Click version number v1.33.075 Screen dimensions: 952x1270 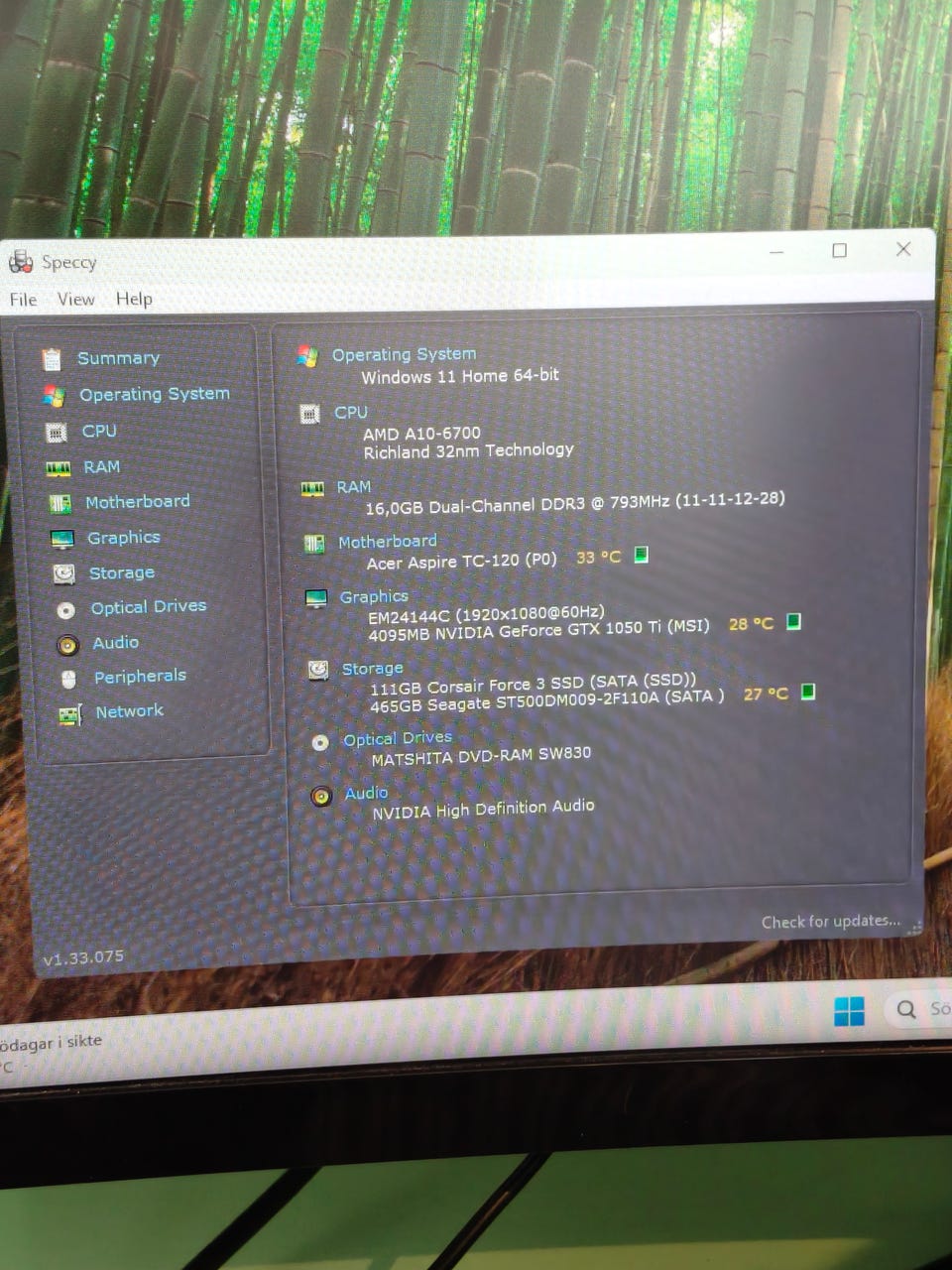83,957
